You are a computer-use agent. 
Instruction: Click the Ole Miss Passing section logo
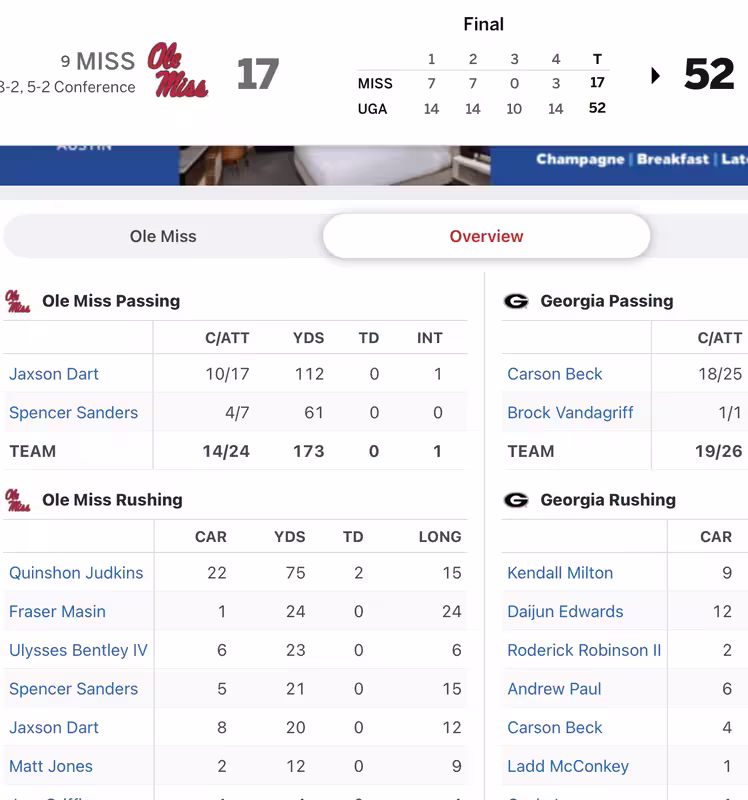click(x=18, y=301)
